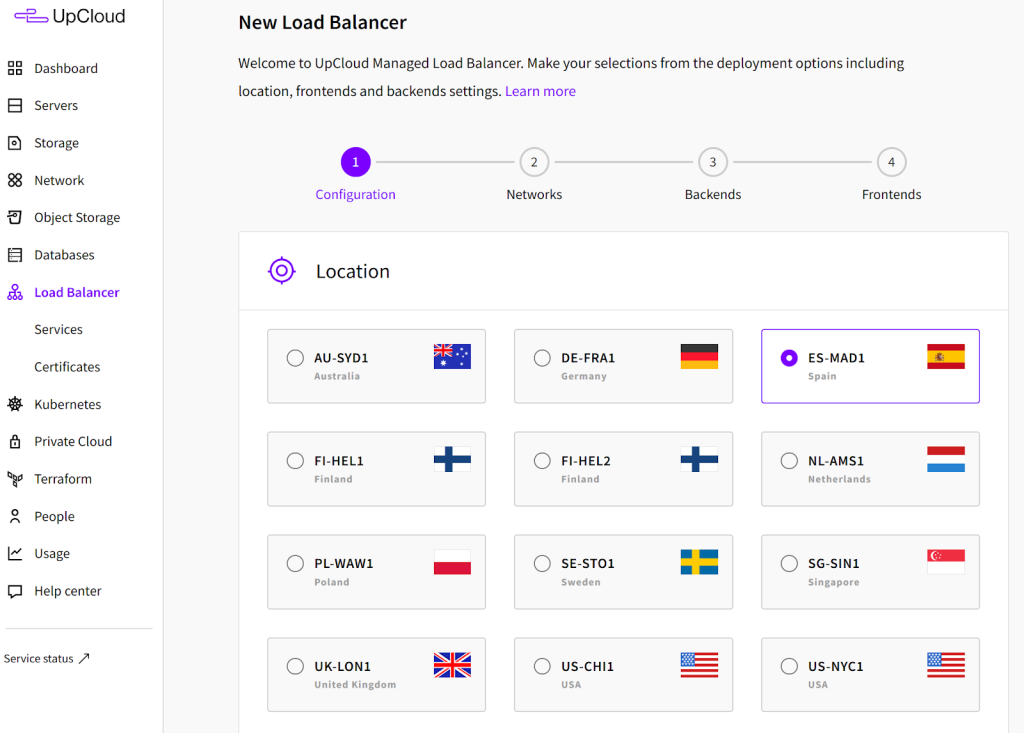Screen dimensions: 1024x733
Task: Open Certificates under Load Balancer
Action: 67,367
